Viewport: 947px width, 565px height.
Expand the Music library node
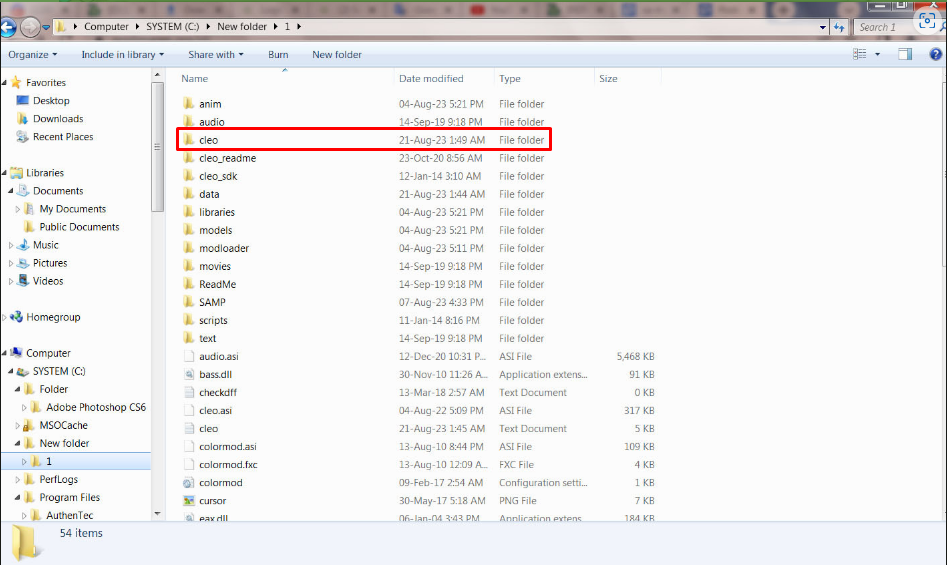(x=11, y=245)
